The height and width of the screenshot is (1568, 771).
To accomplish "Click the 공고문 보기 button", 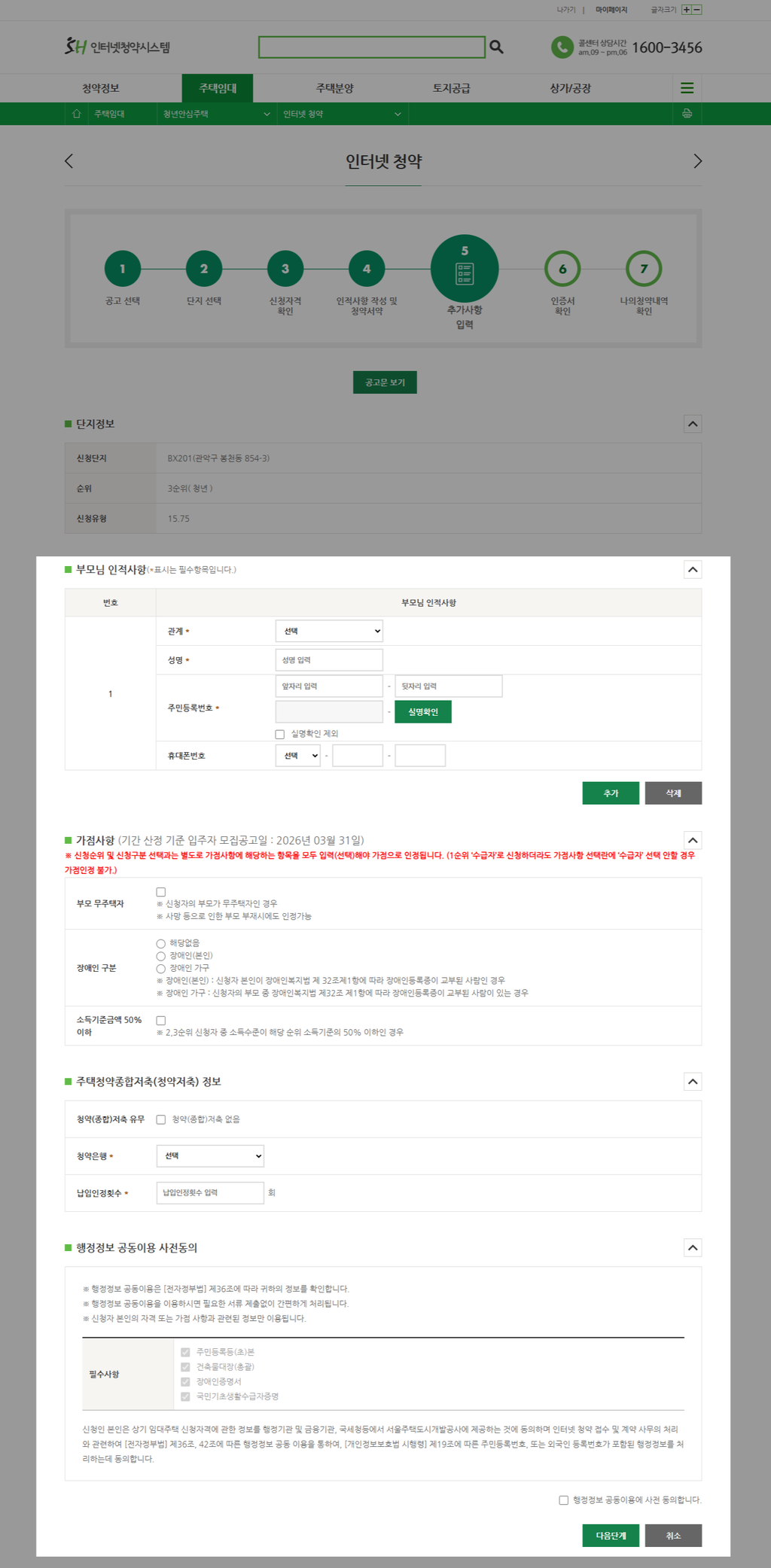I will (385, 382).
